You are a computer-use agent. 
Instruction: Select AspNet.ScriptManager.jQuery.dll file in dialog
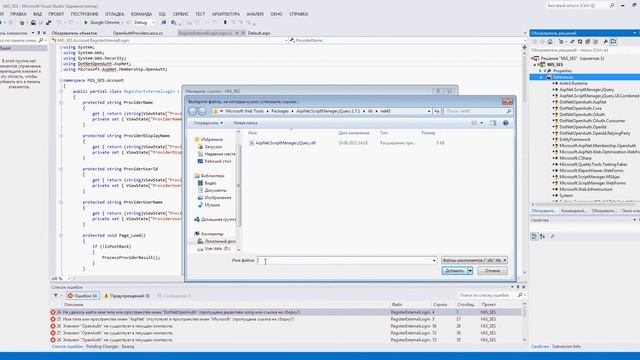click(285, 143)
